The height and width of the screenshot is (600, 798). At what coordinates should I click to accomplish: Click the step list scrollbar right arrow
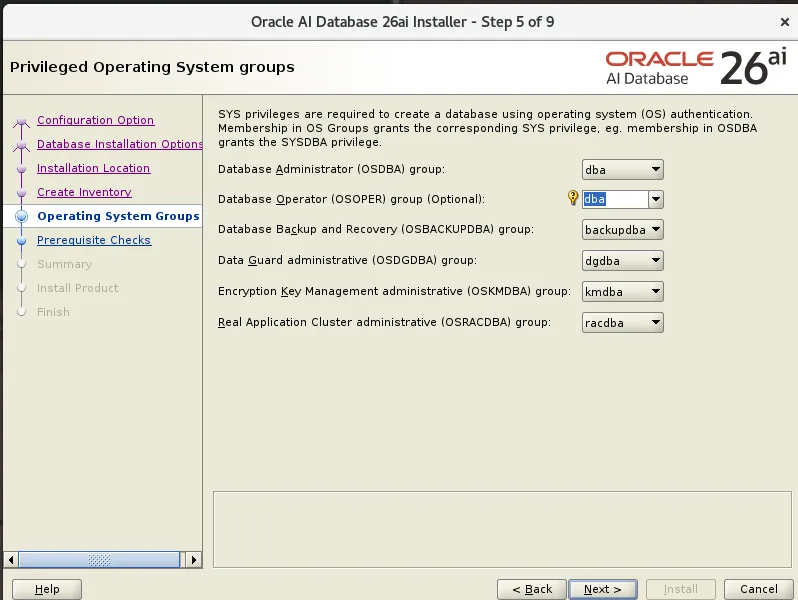point(193,560)
